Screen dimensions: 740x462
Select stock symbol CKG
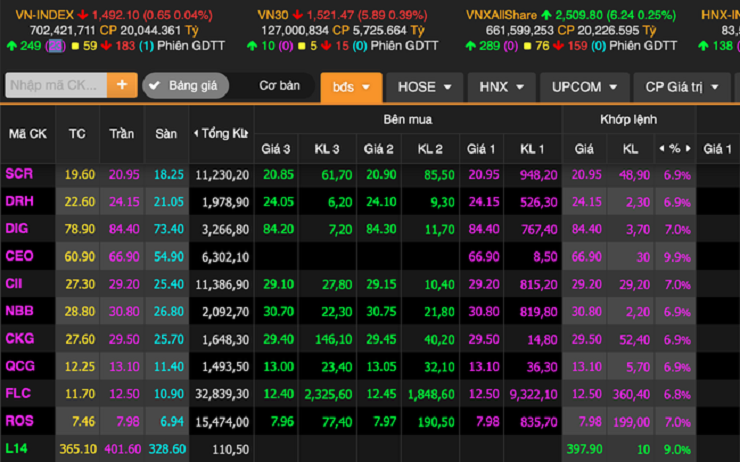point(20,338)
